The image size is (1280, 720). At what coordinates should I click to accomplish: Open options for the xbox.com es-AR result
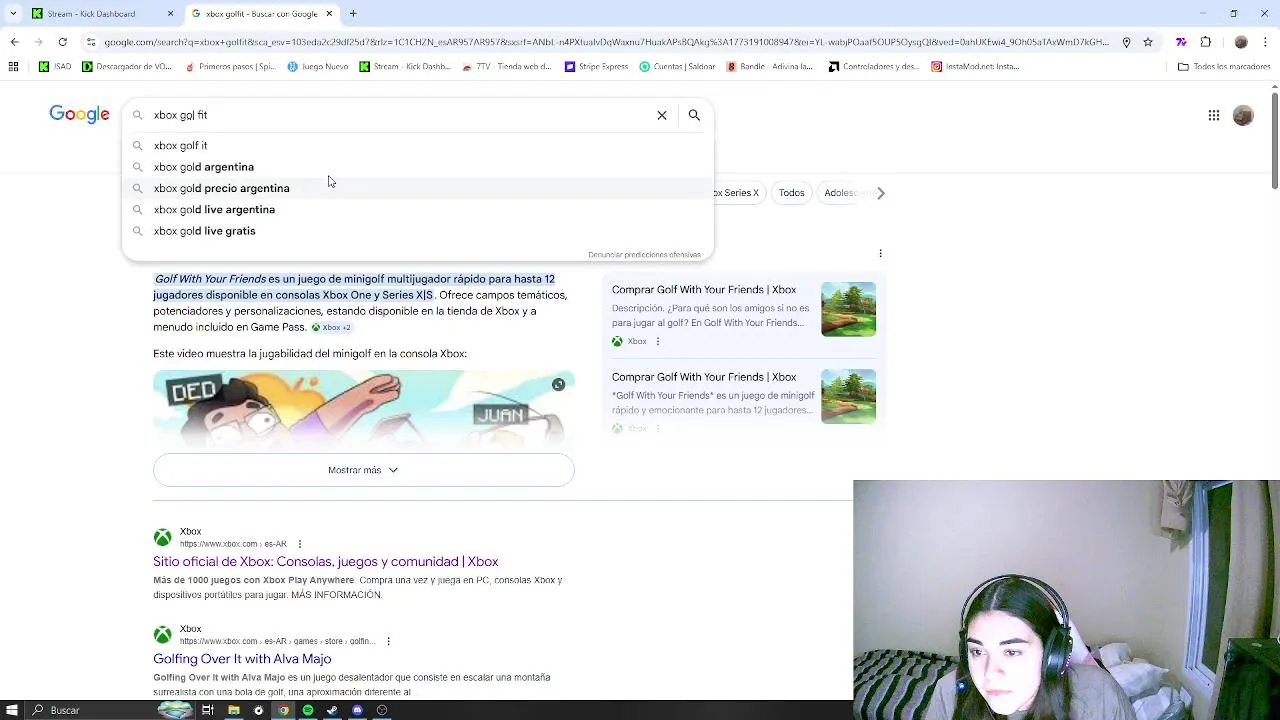[299, 544]
